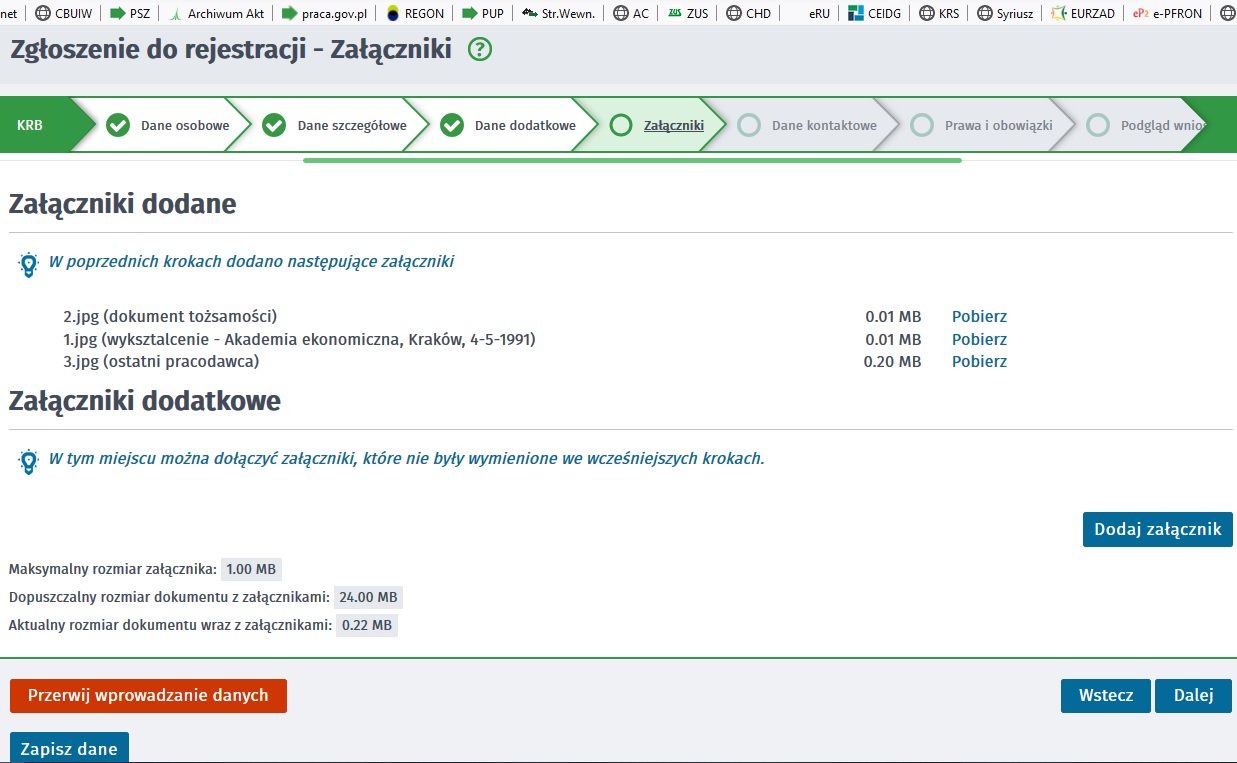Open the CBUIW bookmark
Screen dimensions: 1237x763
coord(63,13)
